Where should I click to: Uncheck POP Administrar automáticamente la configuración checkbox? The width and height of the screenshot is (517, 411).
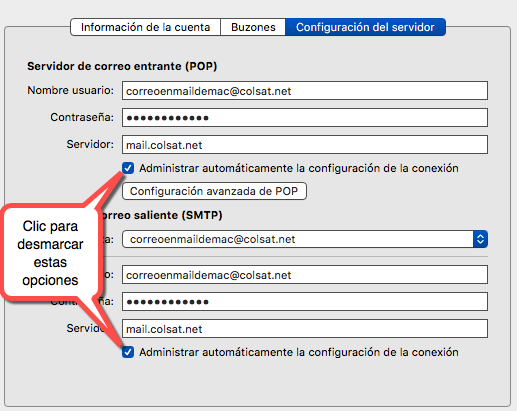[128, 168]
